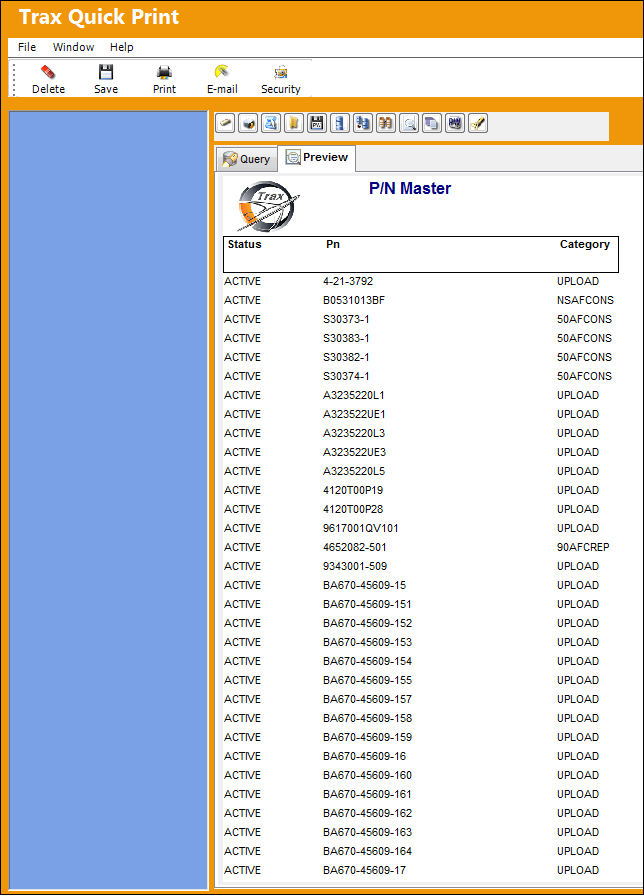
Task: Click the NSAFCONS category value
Action: tap(585, 300)
